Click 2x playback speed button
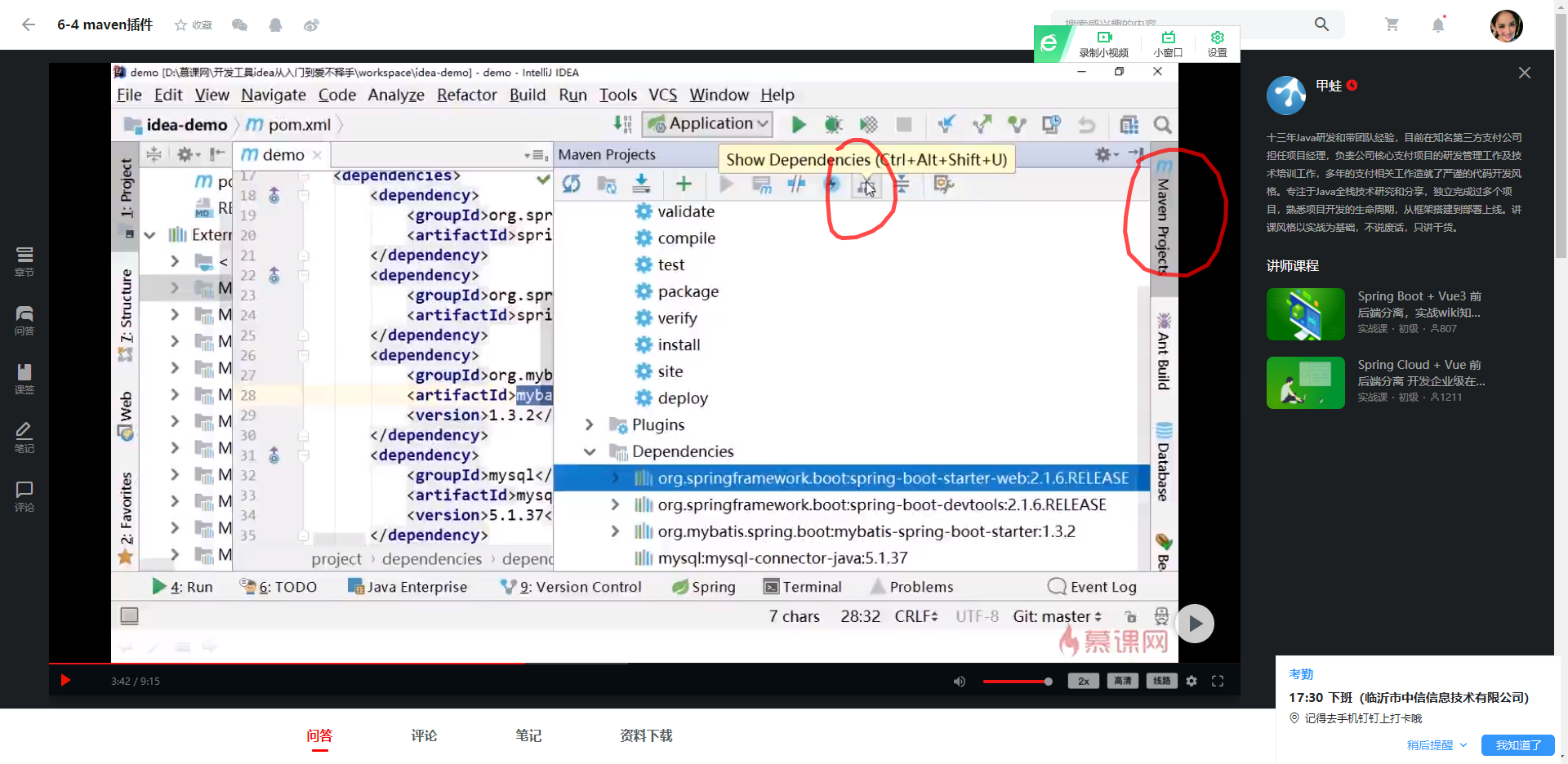 pos(1084,681)
